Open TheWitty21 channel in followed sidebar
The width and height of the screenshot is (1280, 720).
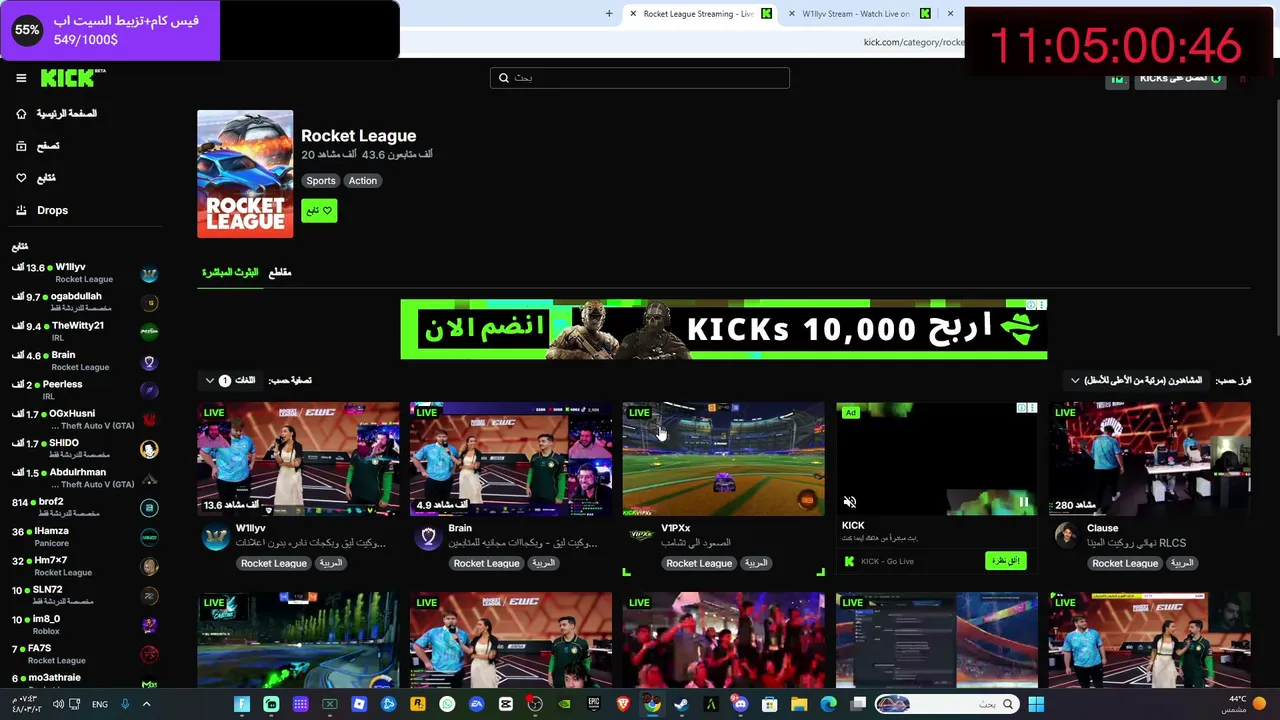[85, 331]
